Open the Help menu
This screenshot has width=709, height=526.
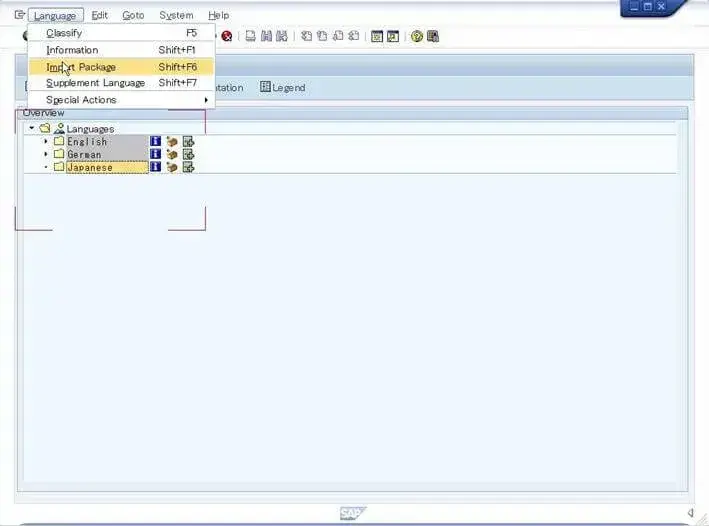218,15
